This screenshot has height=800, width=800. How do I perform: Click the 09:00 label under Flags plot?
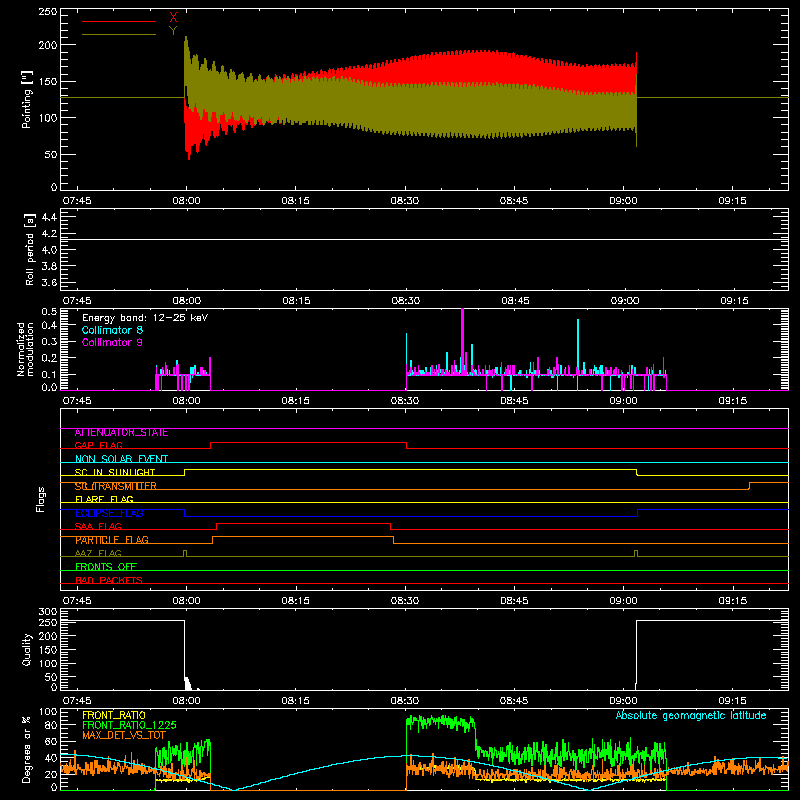(623, 601)
